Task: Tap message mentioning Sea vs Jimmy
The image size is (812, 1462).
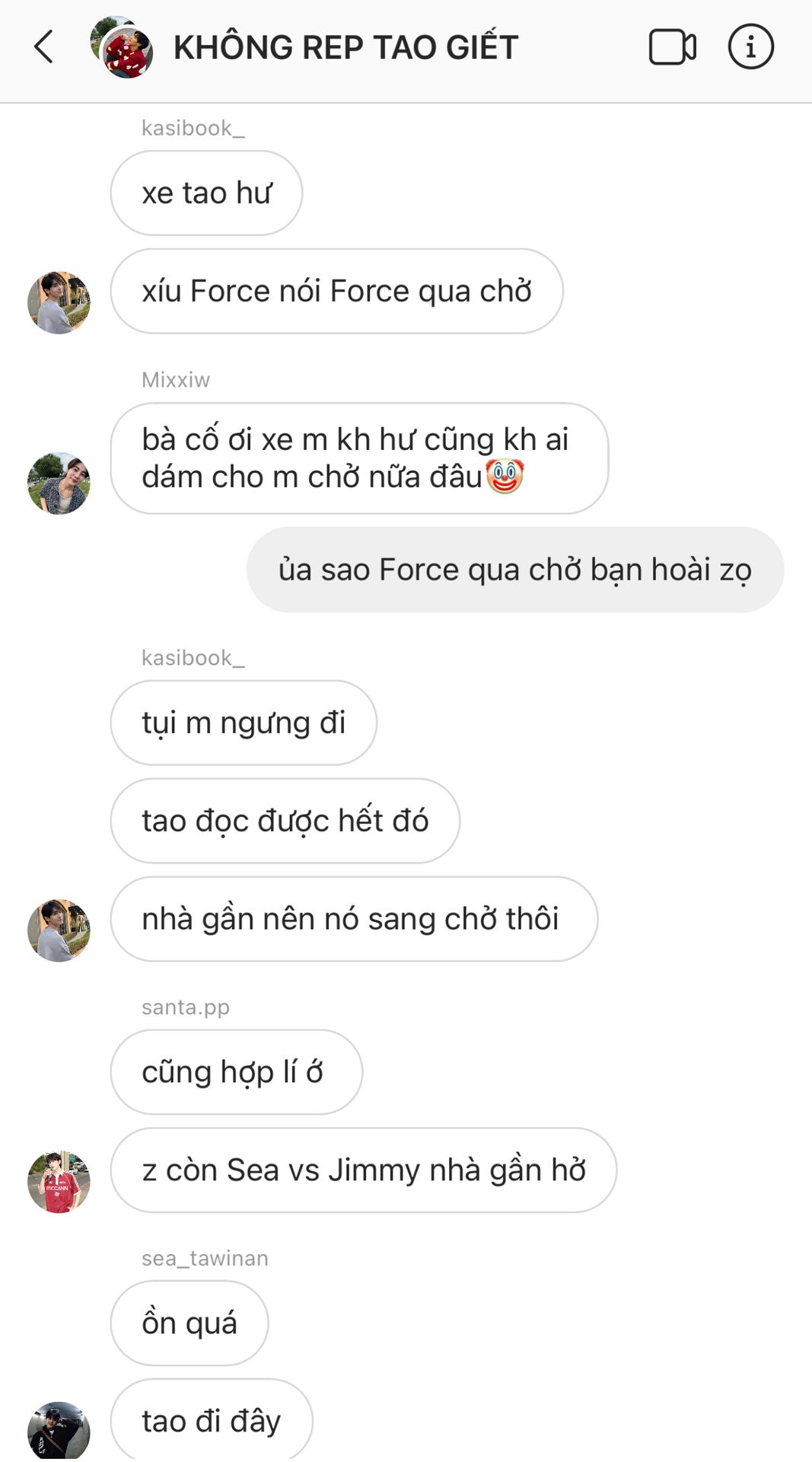Action: click(x=364, y=1170)
